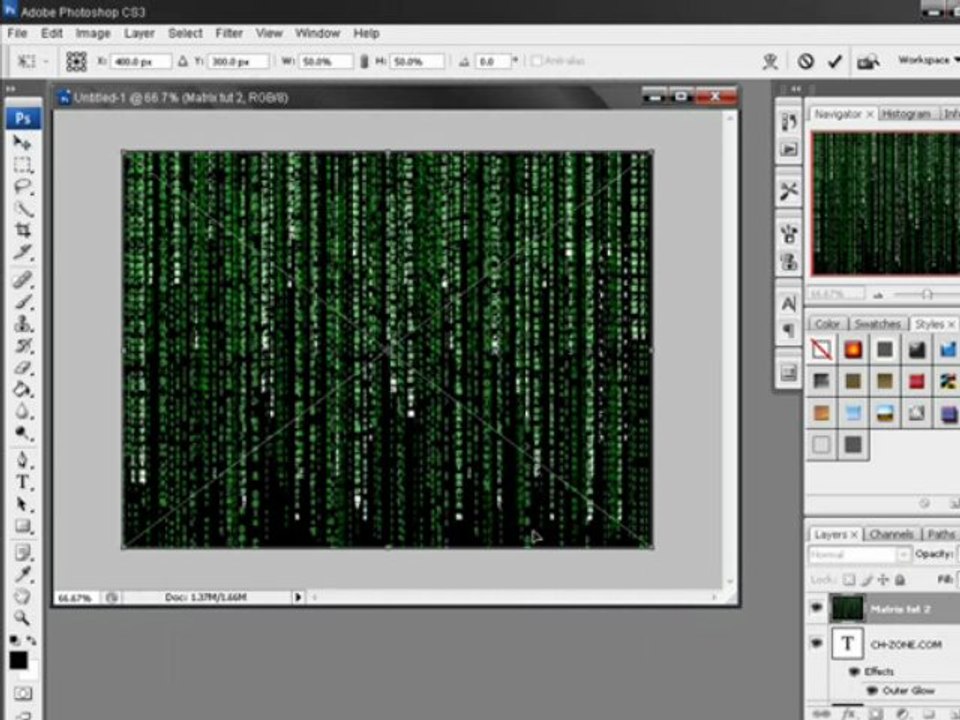960x720 pixels.
Task: Hide the Matrix tut 2 layer
Action: click(x=816, y=608)
